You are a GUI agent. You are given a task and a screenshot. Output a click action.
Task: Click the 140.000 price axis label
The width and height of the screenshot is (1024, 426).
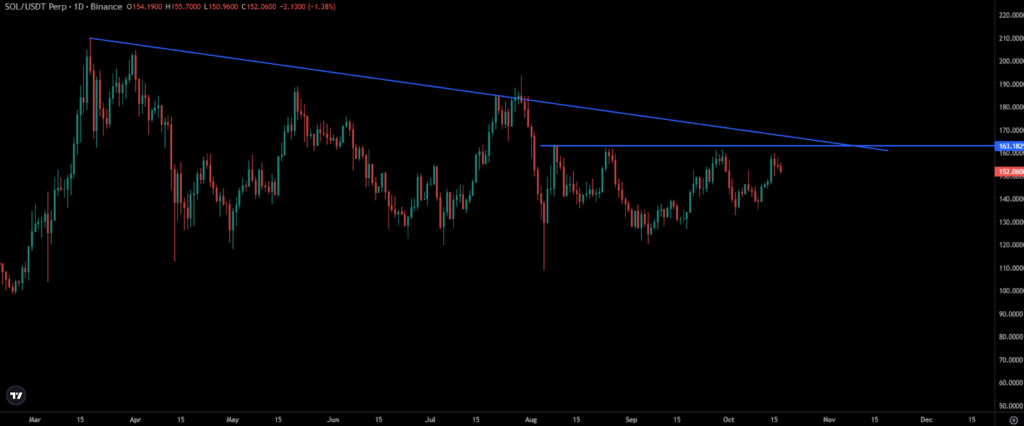pos(1010,199)
